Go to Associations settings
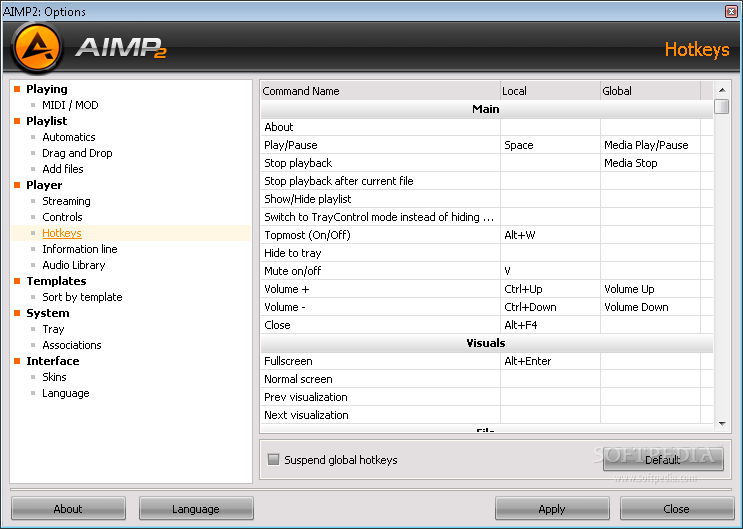743x529 pixels. pos(72,345)
